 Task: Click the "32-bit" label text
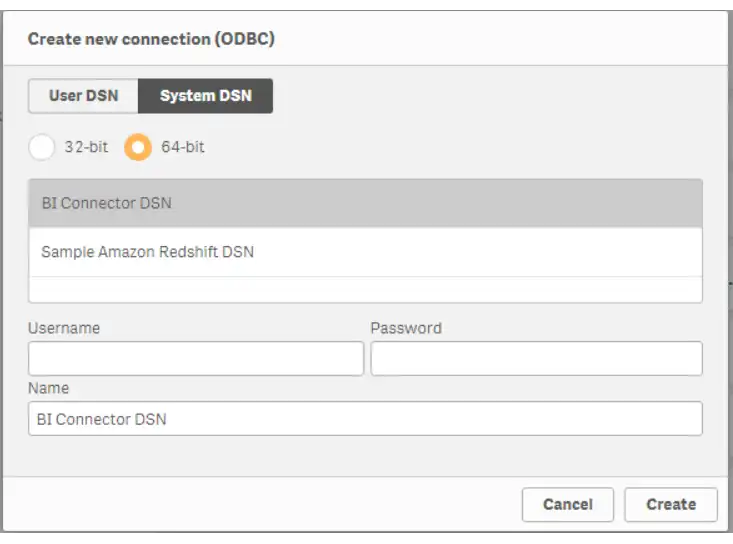(x=86, y=147)
